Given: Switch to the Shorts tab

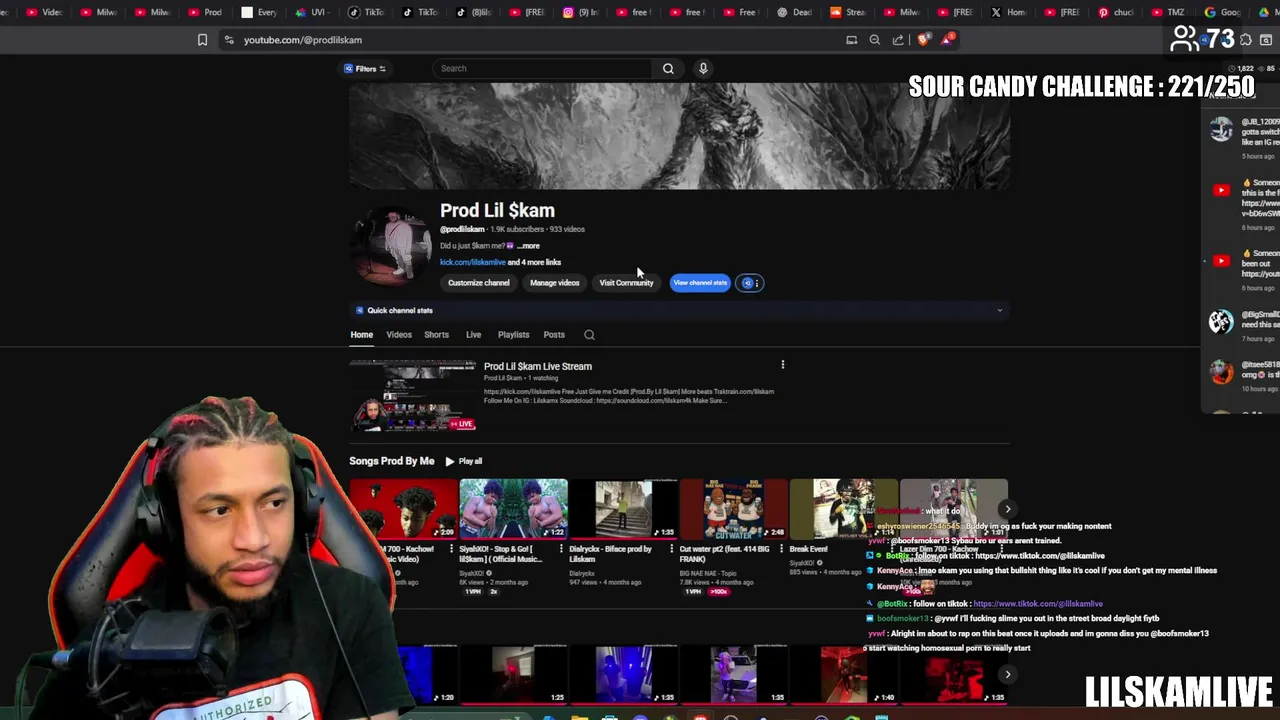Looking at the screenshot, I should pyautogui.click(x=436, y=335).
